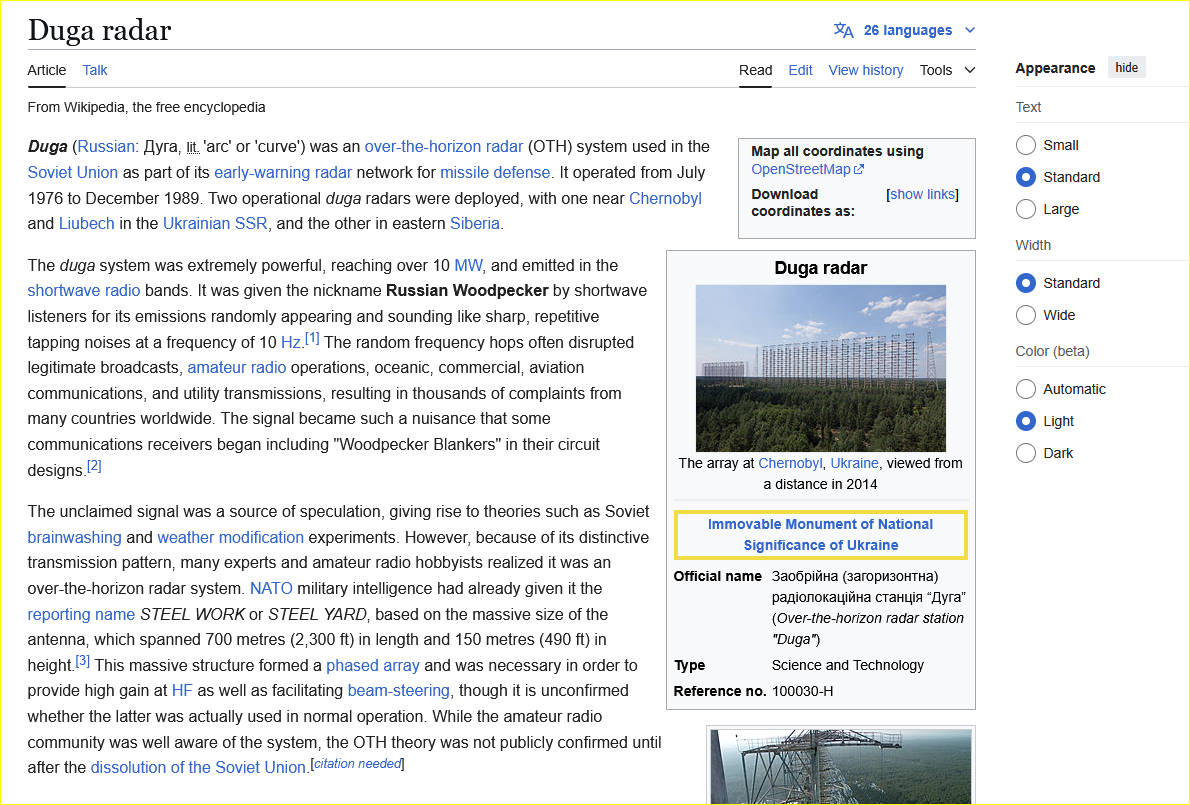Open dissolution of the Soviet Union link
The width and height of the screenshot is (1190, 805).
coord(198,767)
